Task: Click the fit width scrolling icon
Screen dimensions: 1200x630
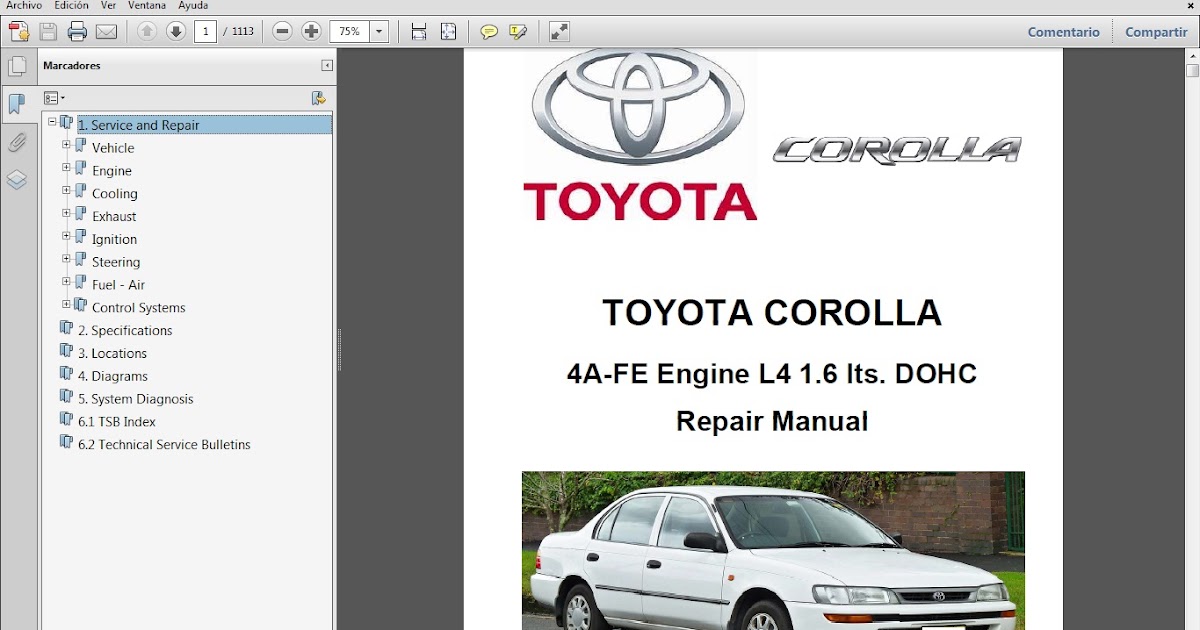Action: point(419,32)
